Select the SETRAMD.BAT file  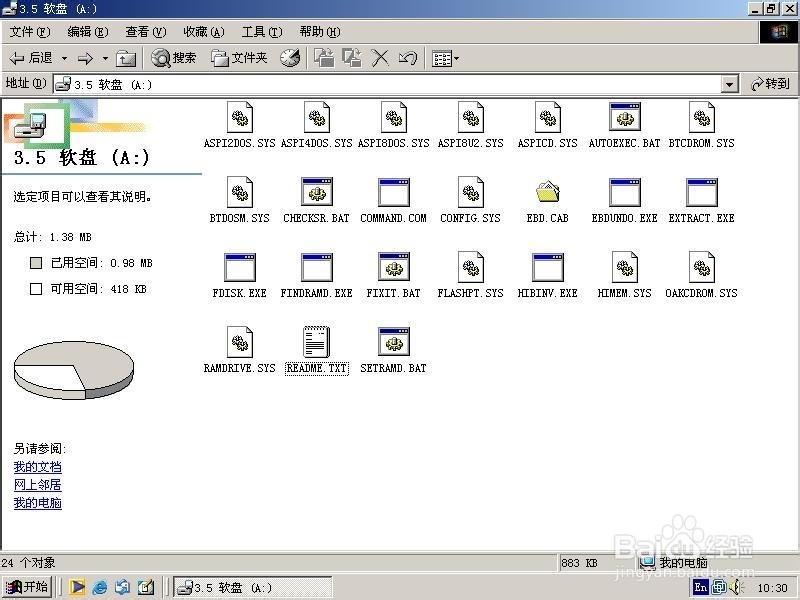393,342
